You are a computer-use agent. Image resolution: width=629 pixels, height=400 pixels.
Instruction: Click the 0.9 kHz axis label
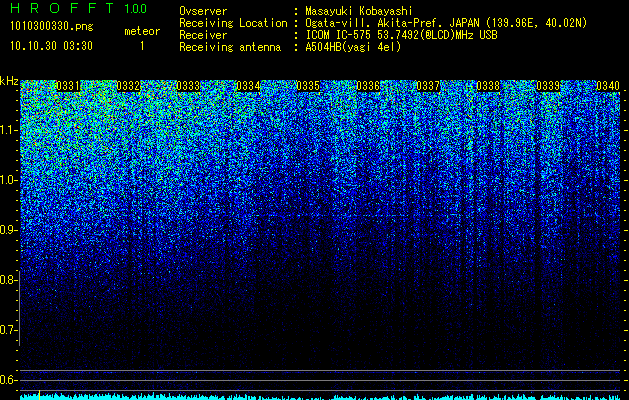7,230
